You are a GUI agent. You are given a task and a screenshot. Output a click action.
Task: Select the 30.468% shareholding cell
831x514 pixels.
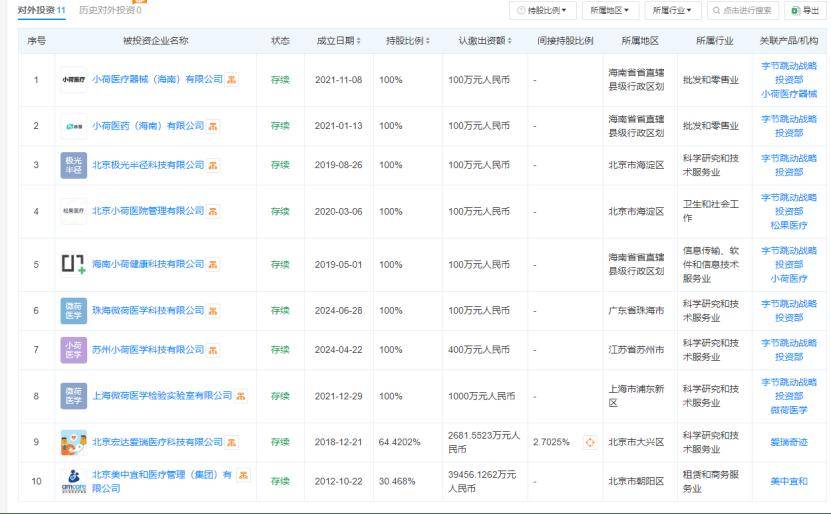397,481
